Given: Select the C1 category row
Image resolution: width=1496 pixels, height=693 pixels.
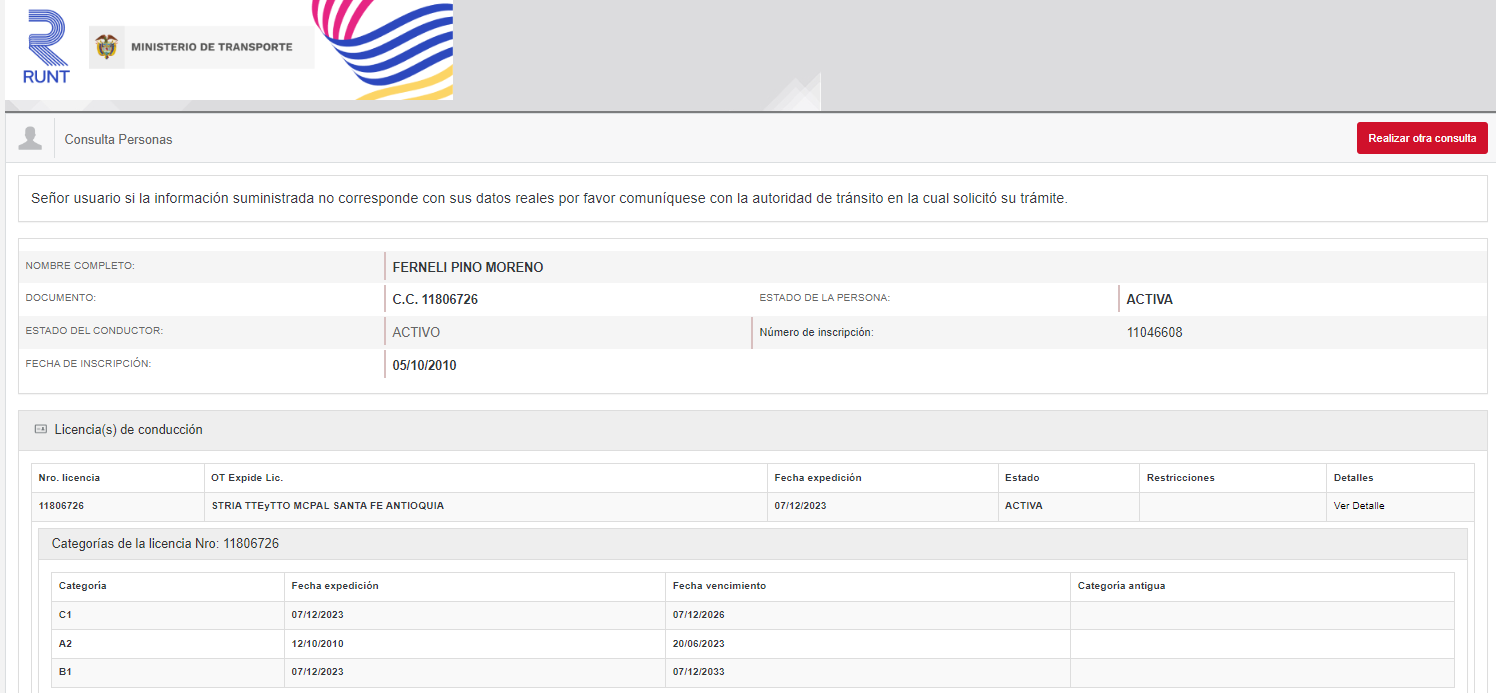Looking at the screenshot, I should [65, 615].
